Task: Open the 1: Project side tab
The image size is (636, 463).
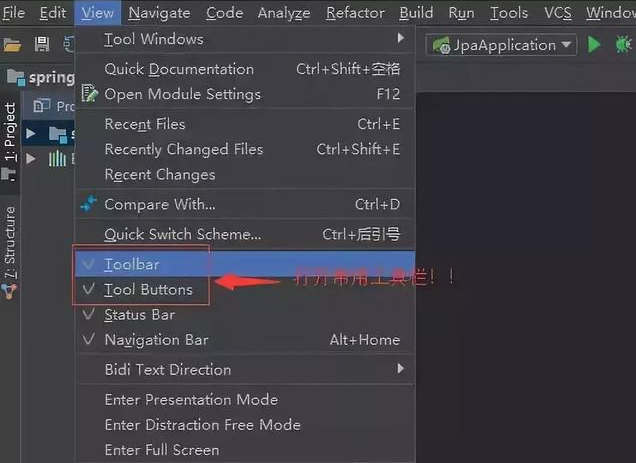Action: [x=10, y=131]
